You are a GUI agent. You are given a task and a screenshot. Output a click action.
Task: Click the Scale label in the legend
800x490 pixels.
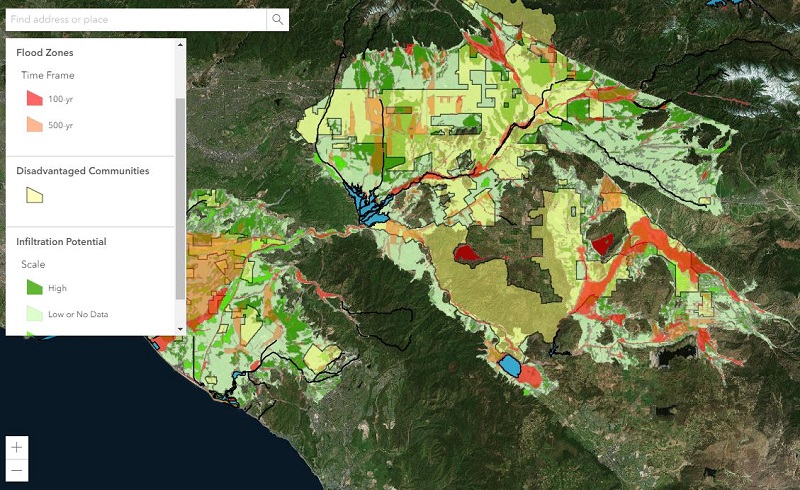click(x=33, y=264)
